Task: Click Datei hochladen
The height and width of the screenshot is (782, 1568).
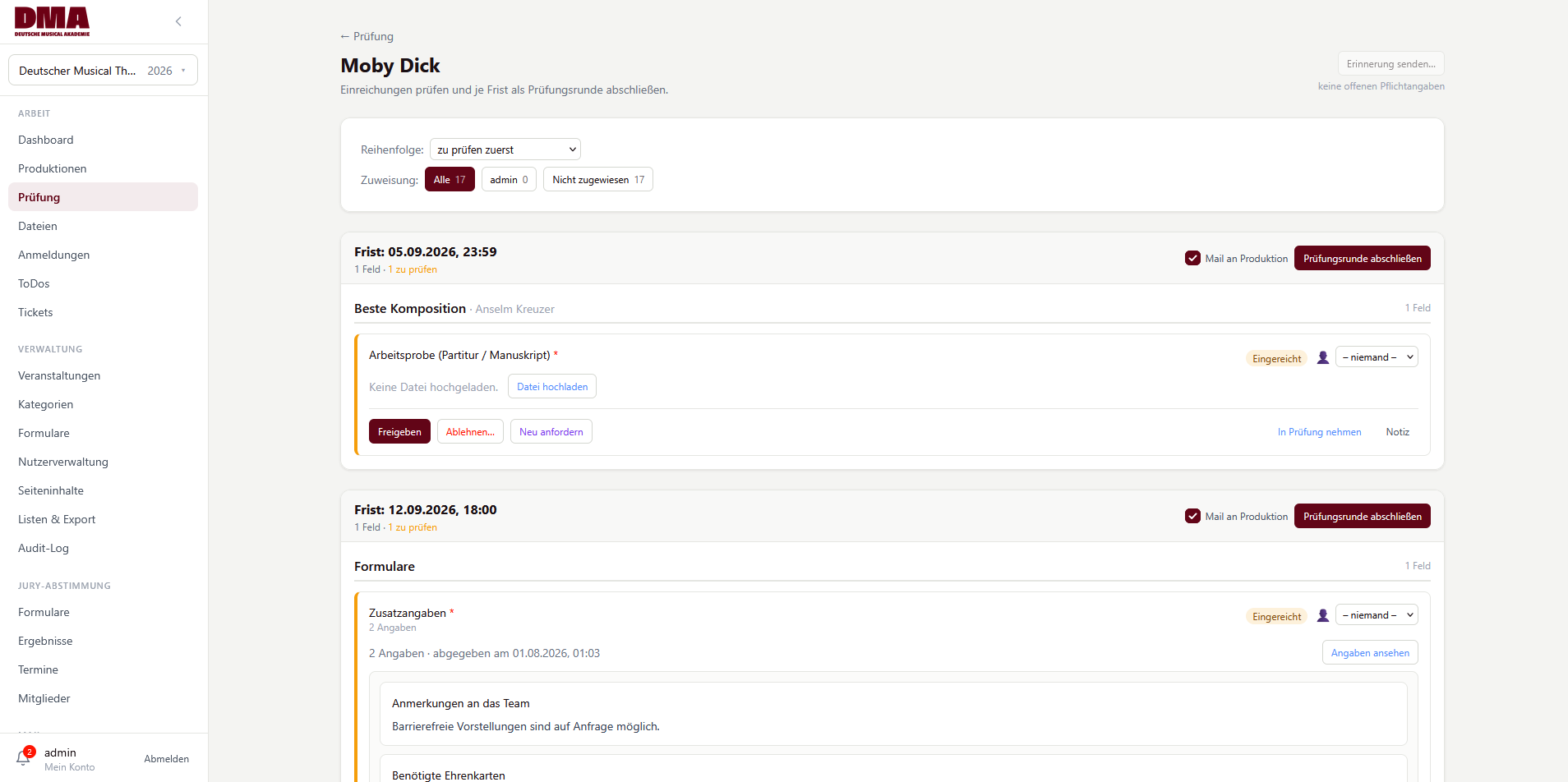Action: [x=552, y=387]
